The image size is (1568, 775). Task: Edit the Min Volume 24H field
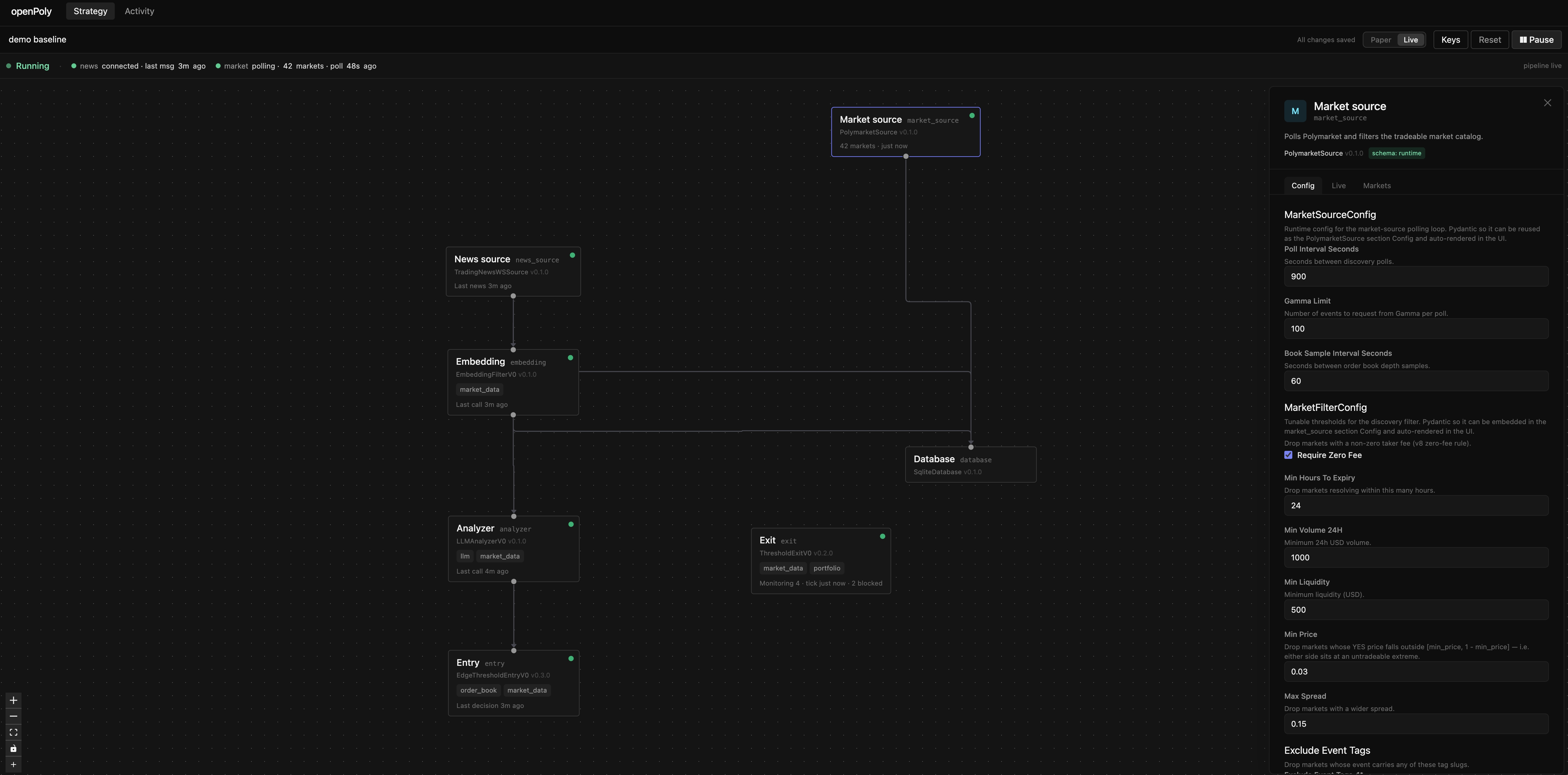pyautogui.click(x=1416, y=558)
